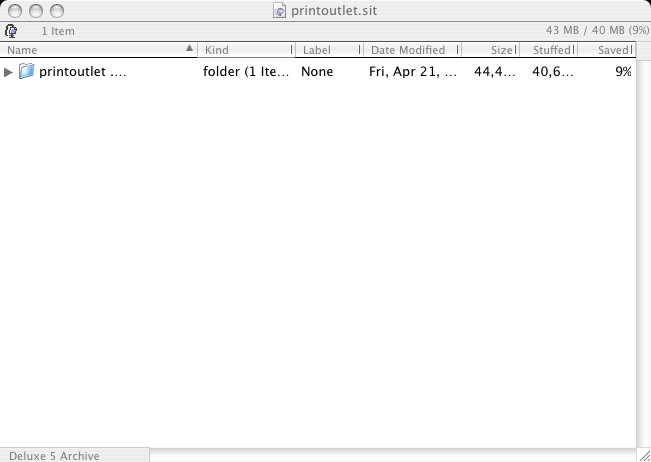The width and height of the screenshot is (651, 462).
Task: Click the 'Fri, Apr 21, …' date cell
Action: pyautogui.click(x=413, y=72)
